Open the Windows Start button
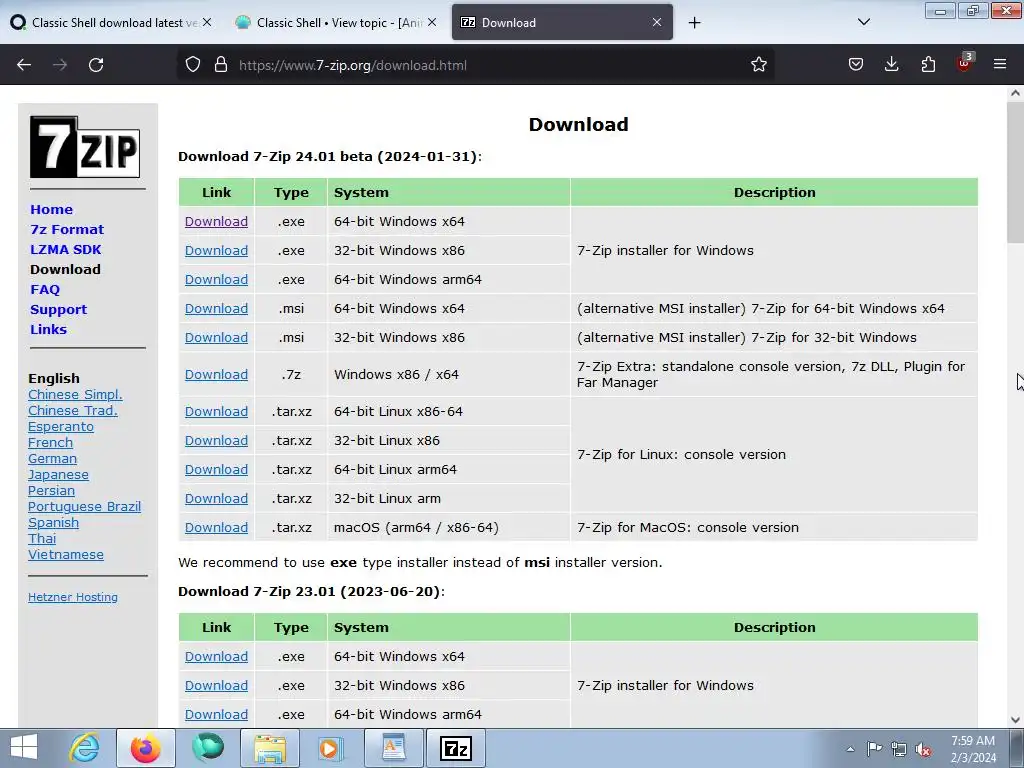The image size is (1024, 768). (24, 748)
